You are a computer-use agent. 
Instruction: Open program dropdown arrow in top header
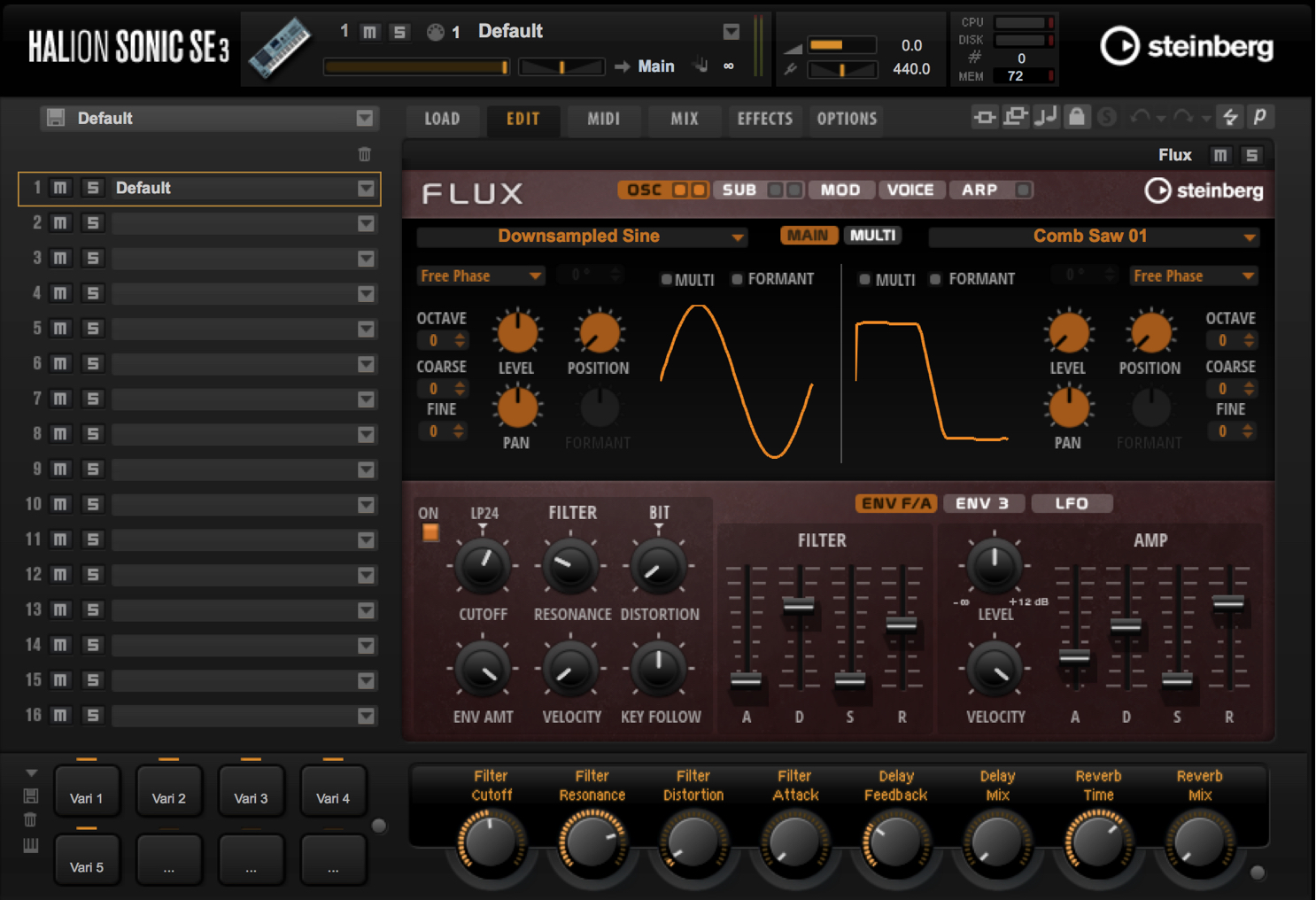pos(731,33)
